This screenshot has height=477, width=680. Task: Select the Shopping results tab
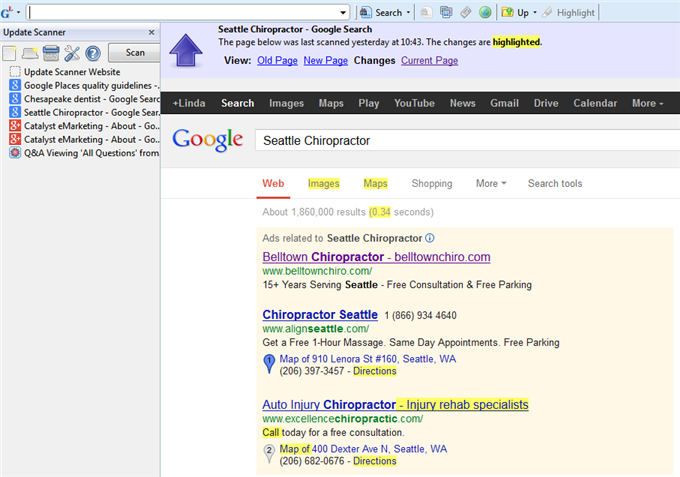pos(432,183)
